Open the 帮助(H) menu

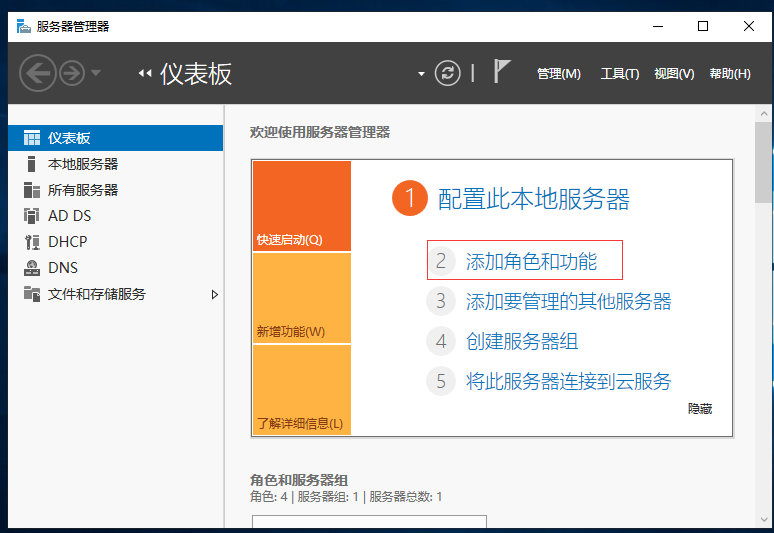(x=730, y=74)
